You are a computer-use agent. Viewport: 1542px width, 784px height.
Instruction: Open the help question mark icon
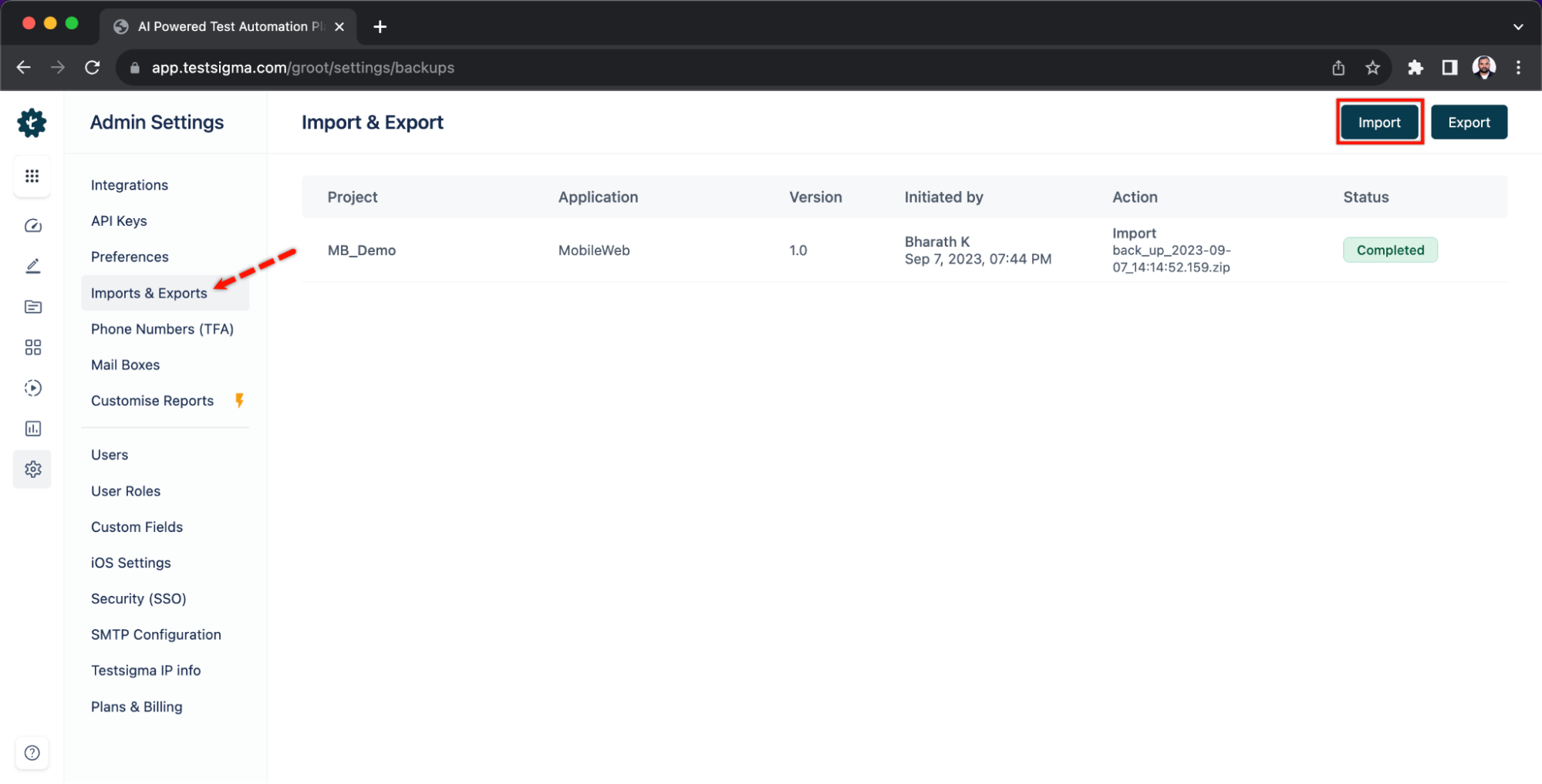[x=32, y=753]
